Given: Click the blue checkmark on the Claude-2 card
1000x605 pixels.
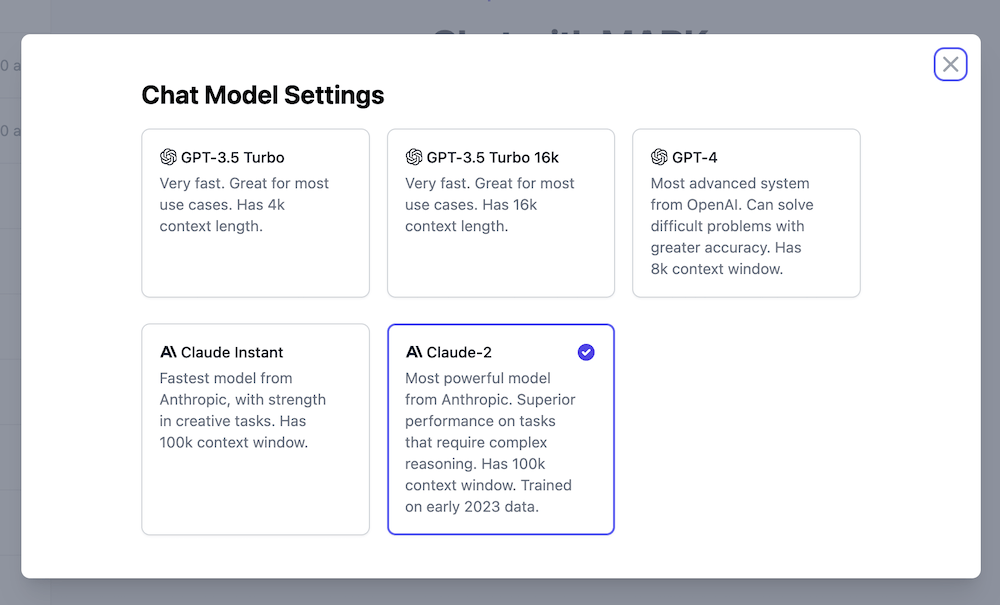Looking at the screenshot, I should (x=586, y=352).
